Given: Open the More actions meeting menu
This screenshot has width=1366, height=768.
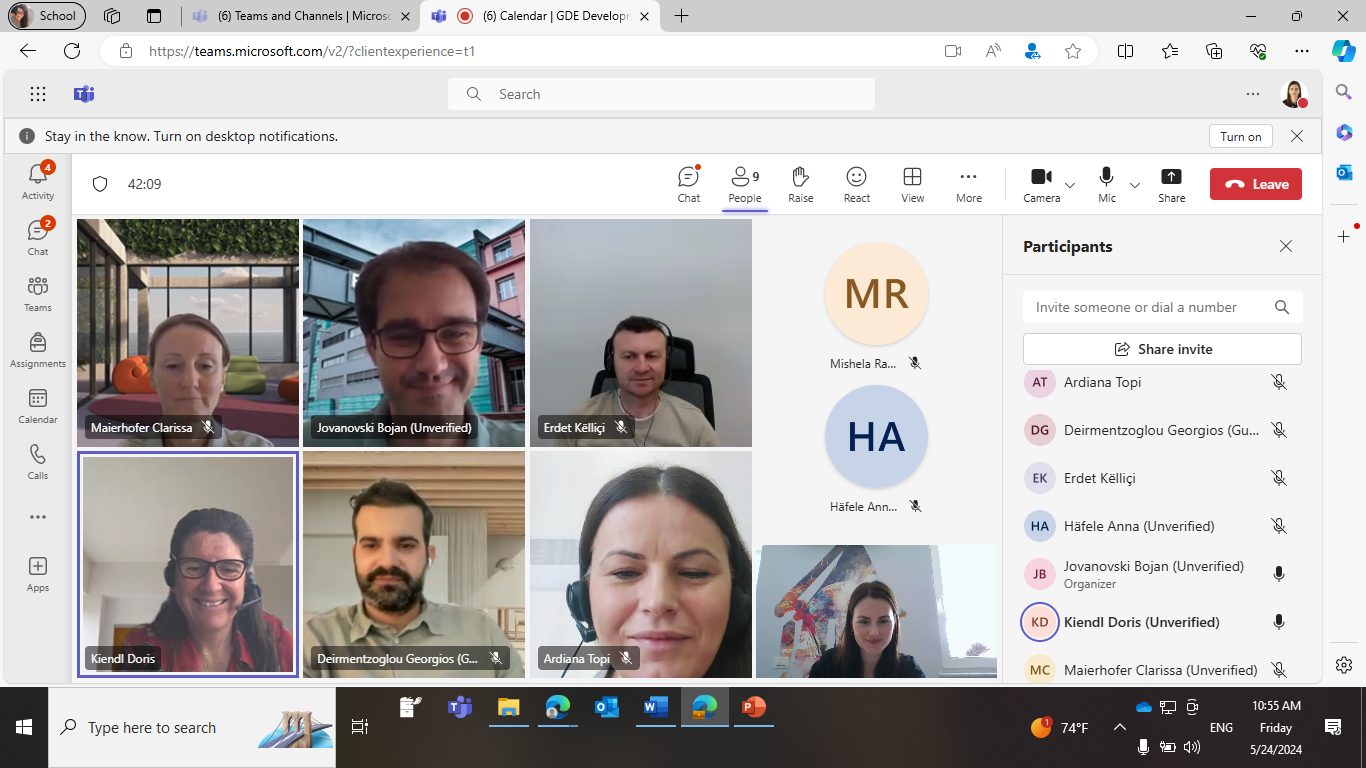Looking at the screenshot, I should pos(968,184).
